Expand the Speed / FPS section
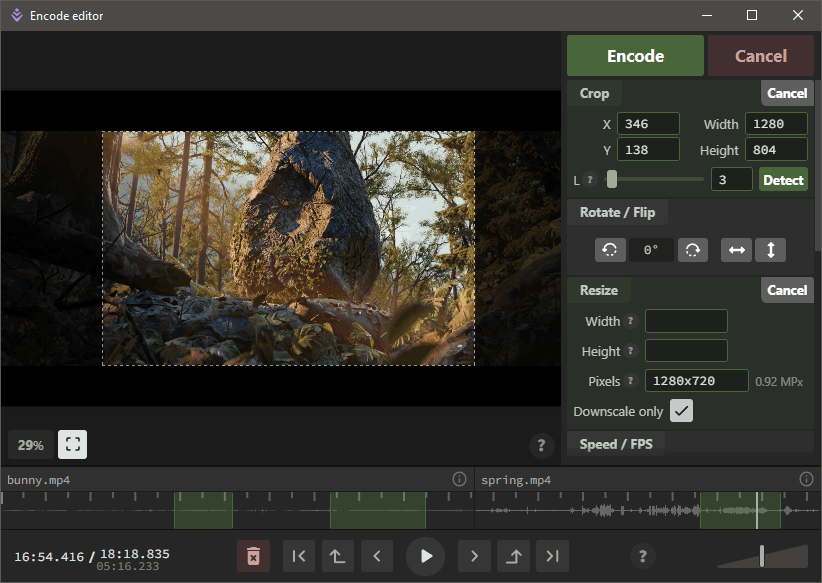This screenshot has width=822, height=583. coord(616,443)
